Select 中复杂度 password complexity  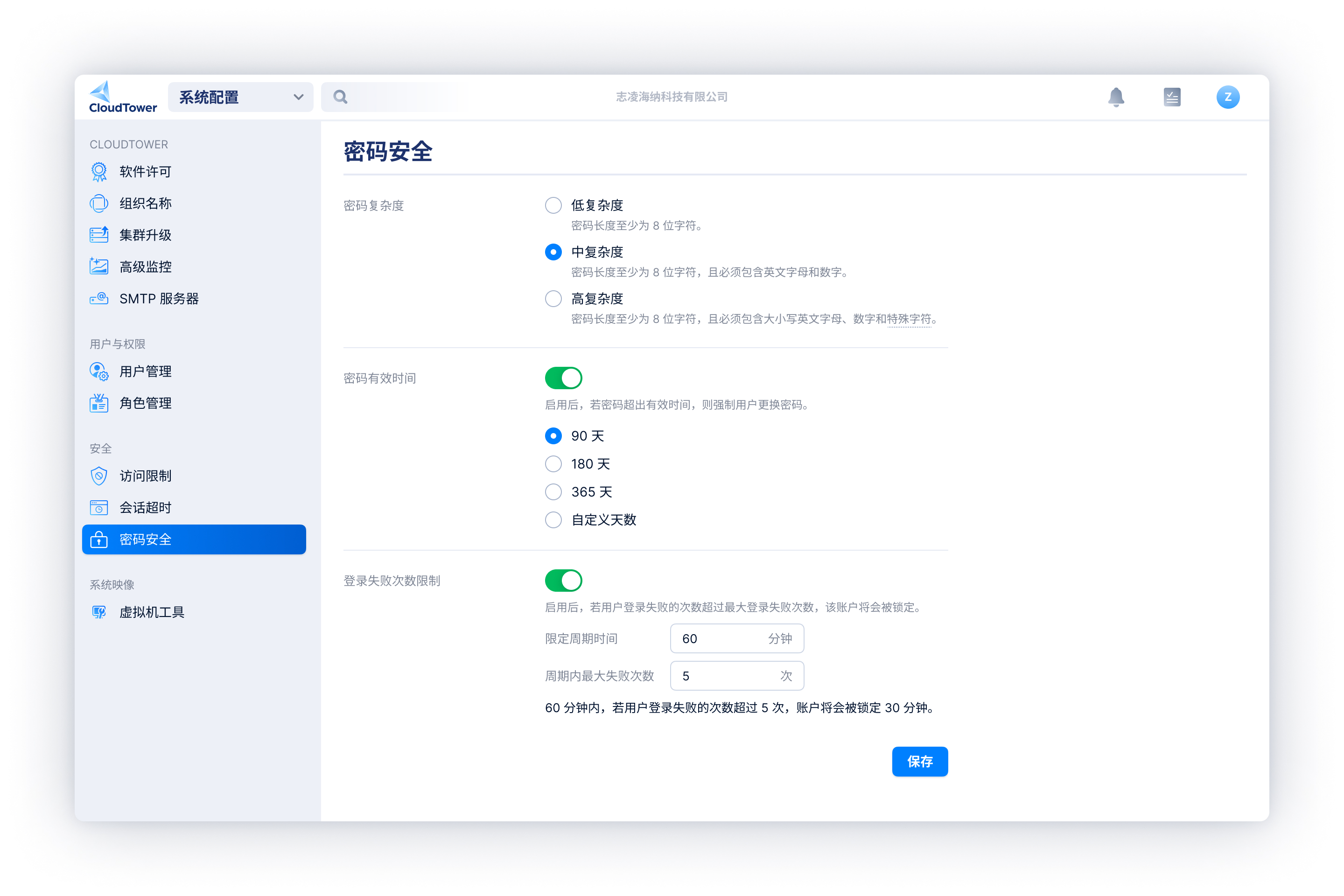click(x=553, y=252)
